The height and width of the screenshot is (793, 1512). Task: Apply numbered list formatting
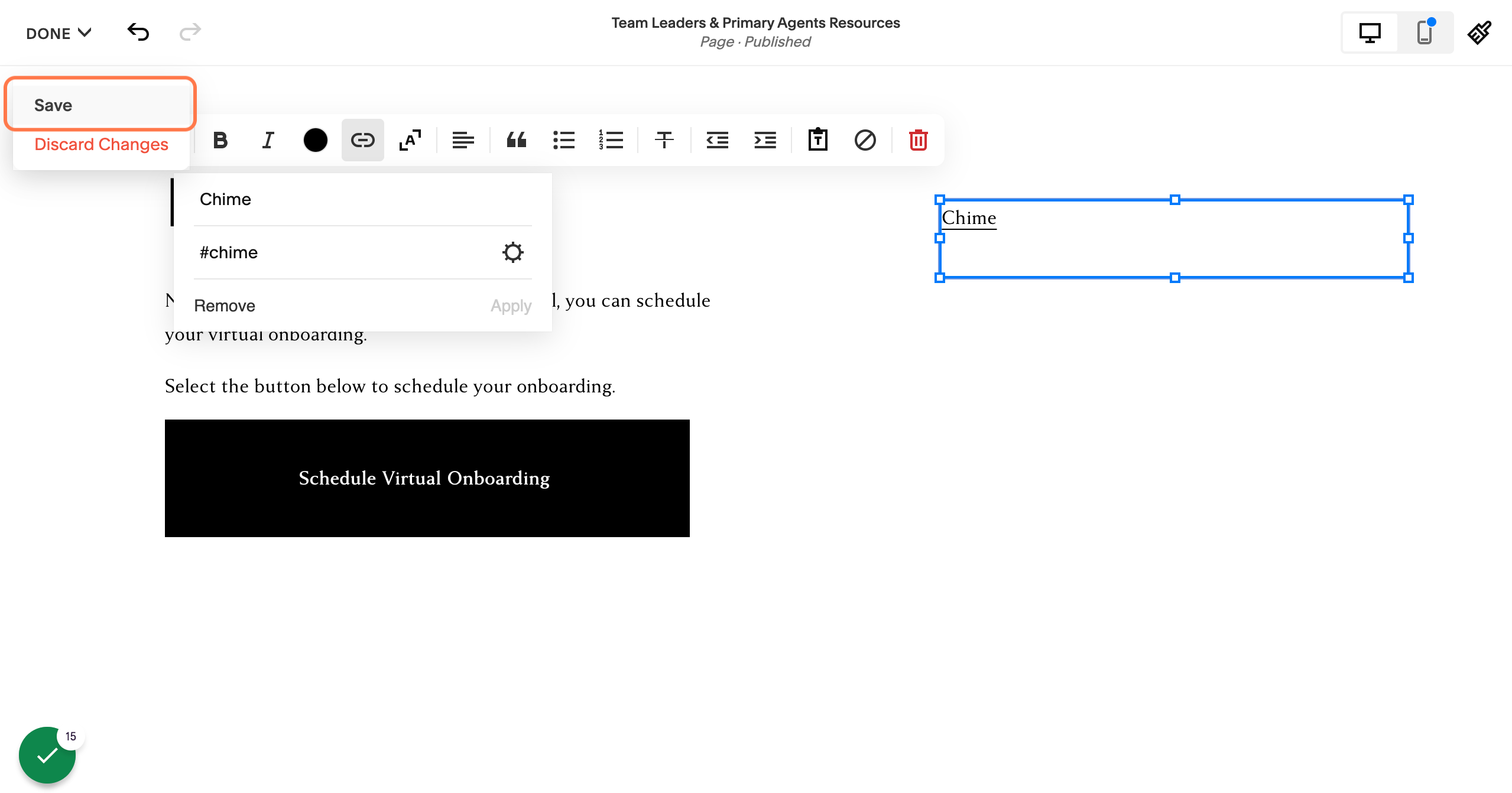[611, 140]
